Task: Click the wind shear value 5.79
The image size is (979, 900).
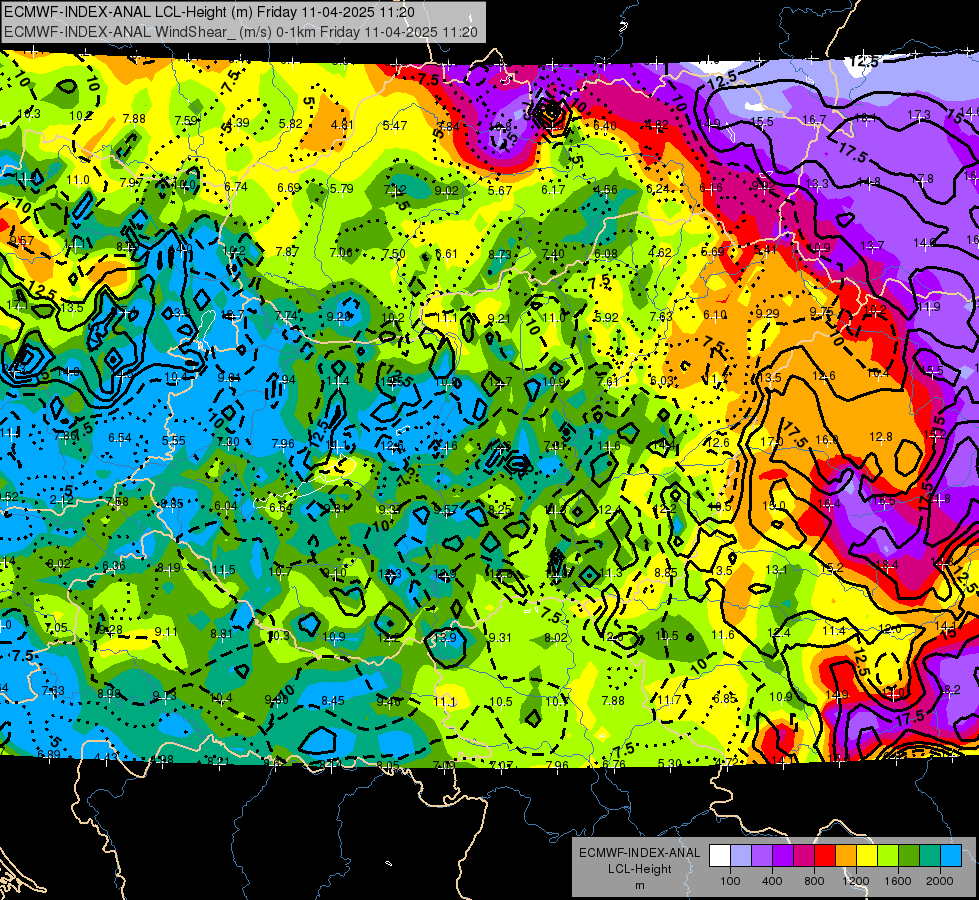Action: click(342, 189)
